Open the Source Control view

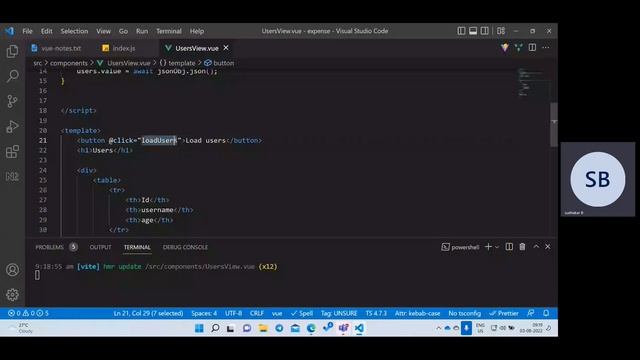(x=12, y=101)
